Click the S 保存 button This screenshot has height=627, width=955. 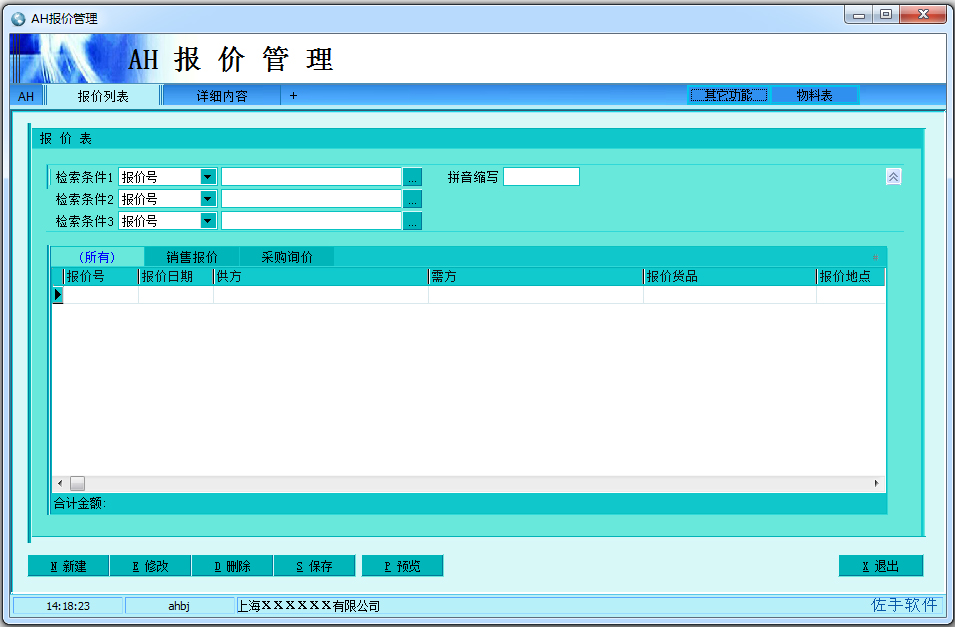tap(314, 566)
